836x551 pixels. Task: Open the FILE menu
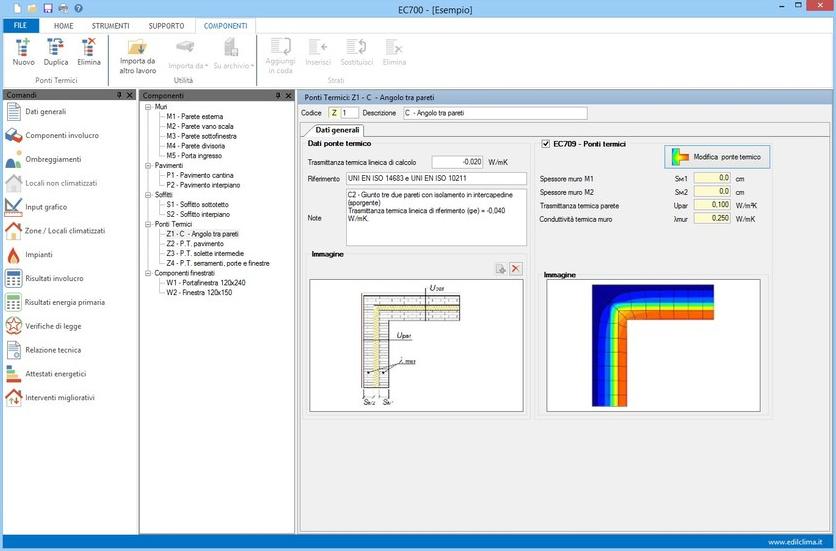tap(20, 25)
